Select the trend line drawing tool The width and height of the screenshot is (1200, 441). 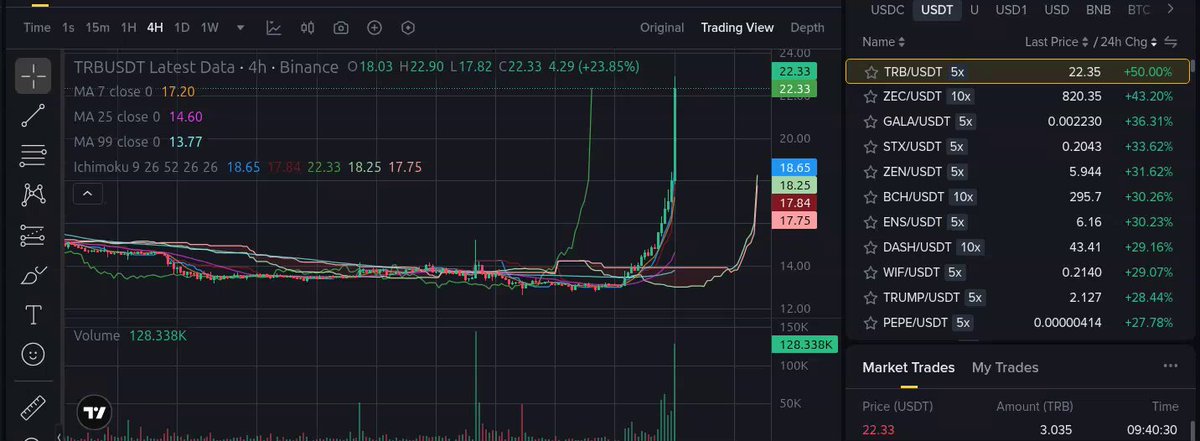pyautogui.click(x=32, y=115)
